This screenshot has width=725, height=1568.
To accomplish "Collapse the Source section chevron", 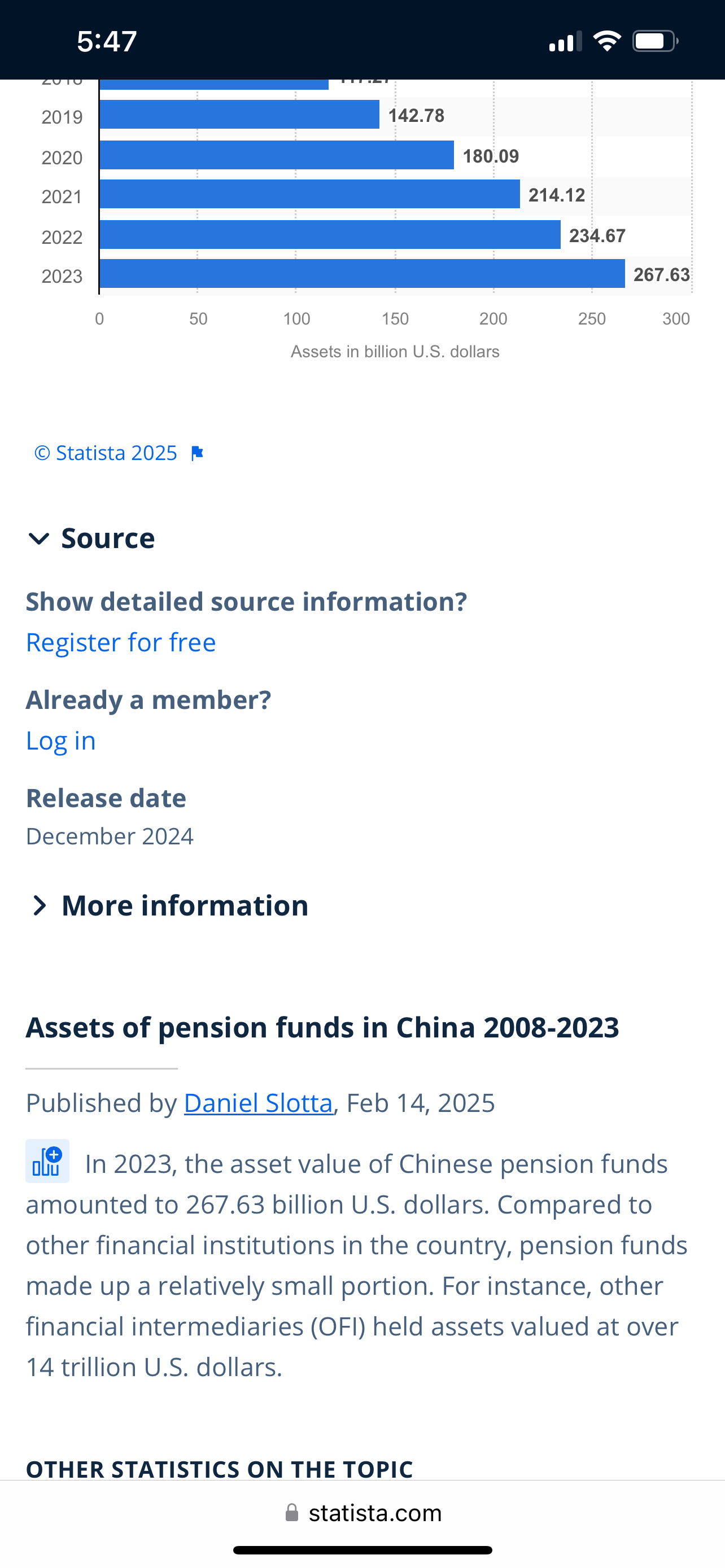I will 39,538.
